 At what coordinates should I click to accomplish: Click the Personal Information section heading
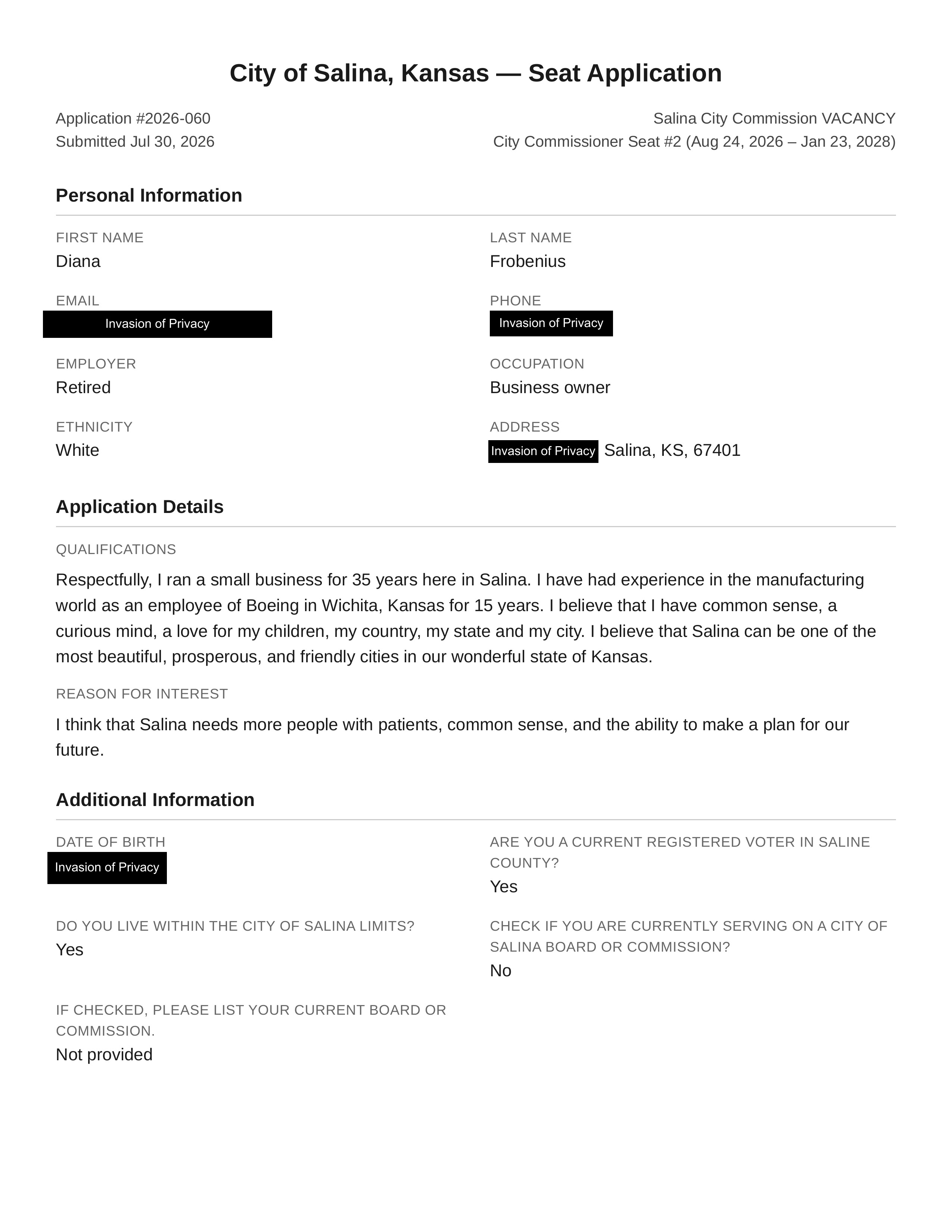(149, 195)
